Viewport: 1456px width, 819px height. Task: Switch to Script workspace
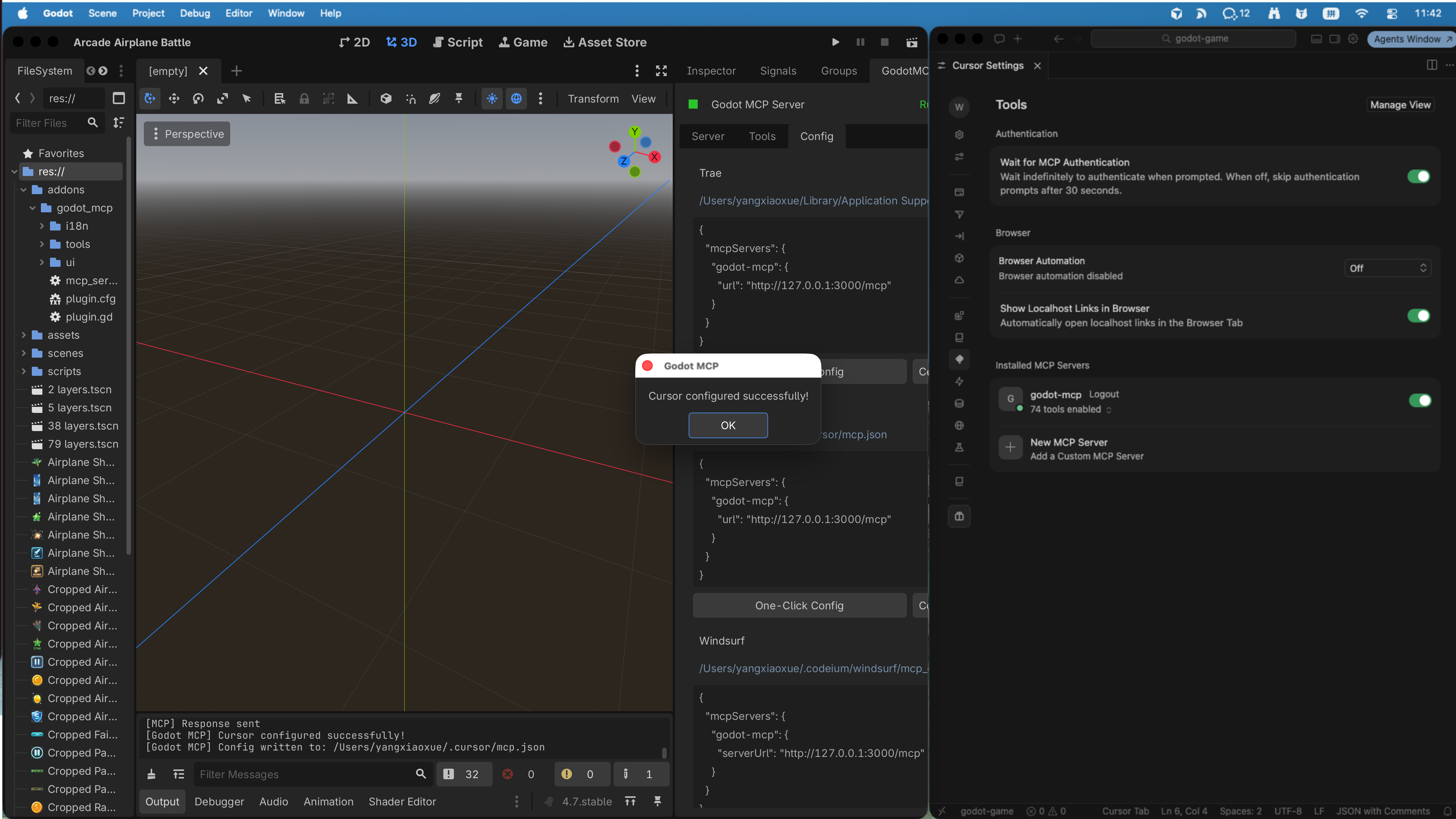[x=458, y=42]
